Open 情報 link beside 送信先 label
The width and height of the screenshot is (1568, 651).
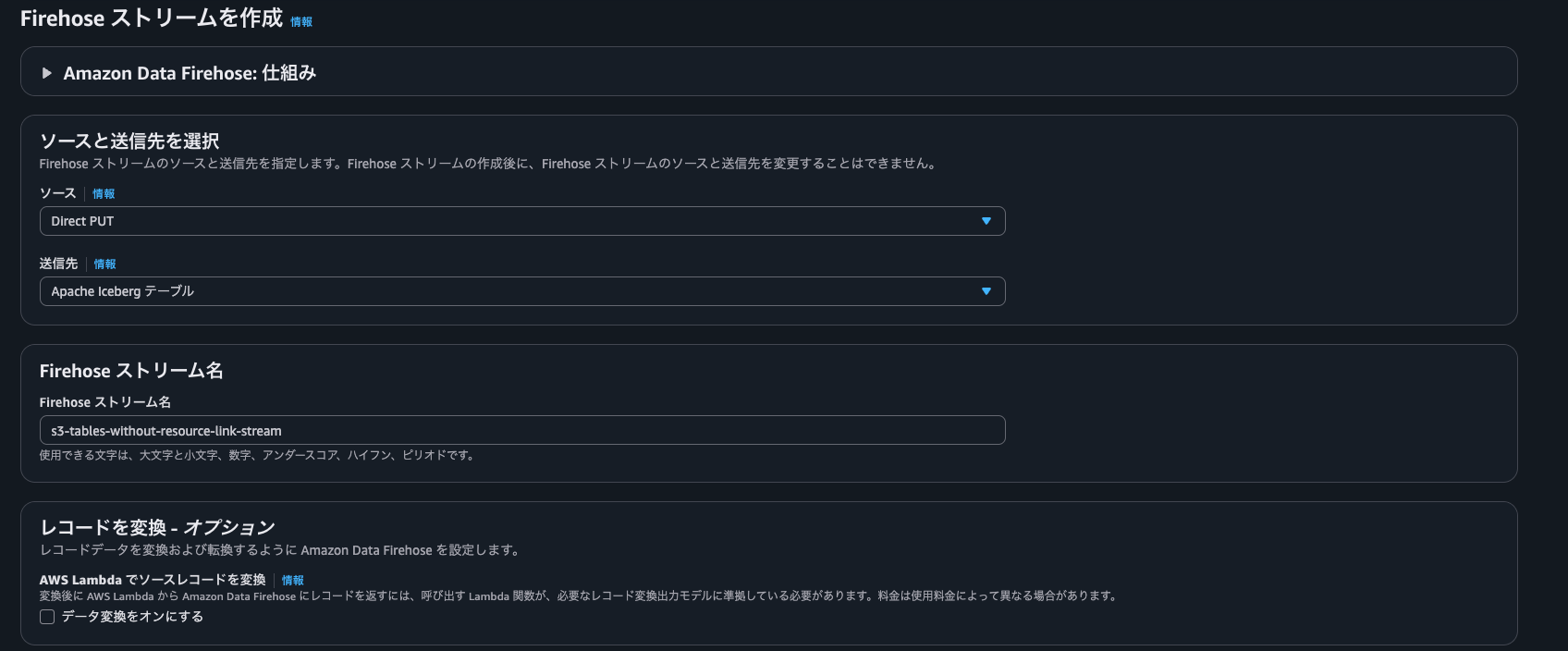click(x=105, y=264)
